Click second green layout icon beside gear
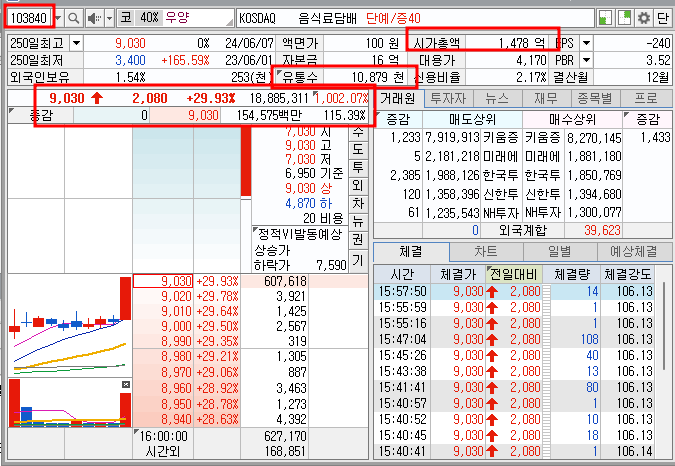This screenshot has height=466, width=675. [624, 18]
